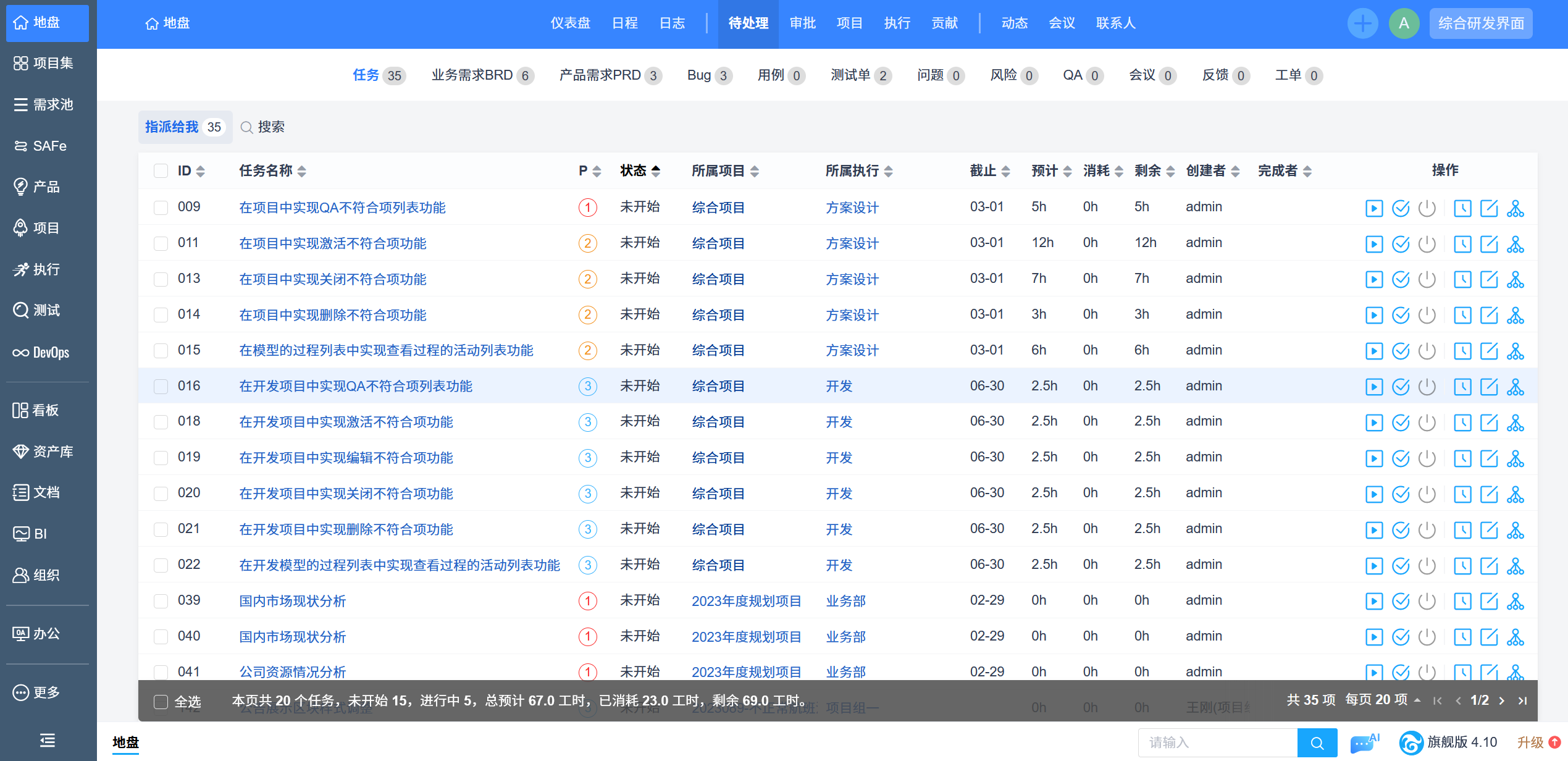Click edit pencil icon for task 015

pyautogui.click(x=1488, y=351)
